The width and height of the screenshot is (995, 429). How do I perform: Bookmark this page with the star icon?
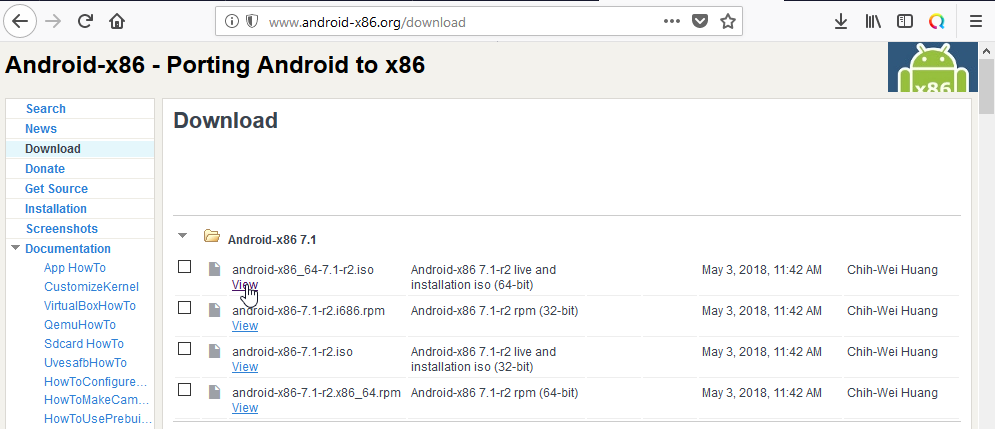[x=727, y=21]
